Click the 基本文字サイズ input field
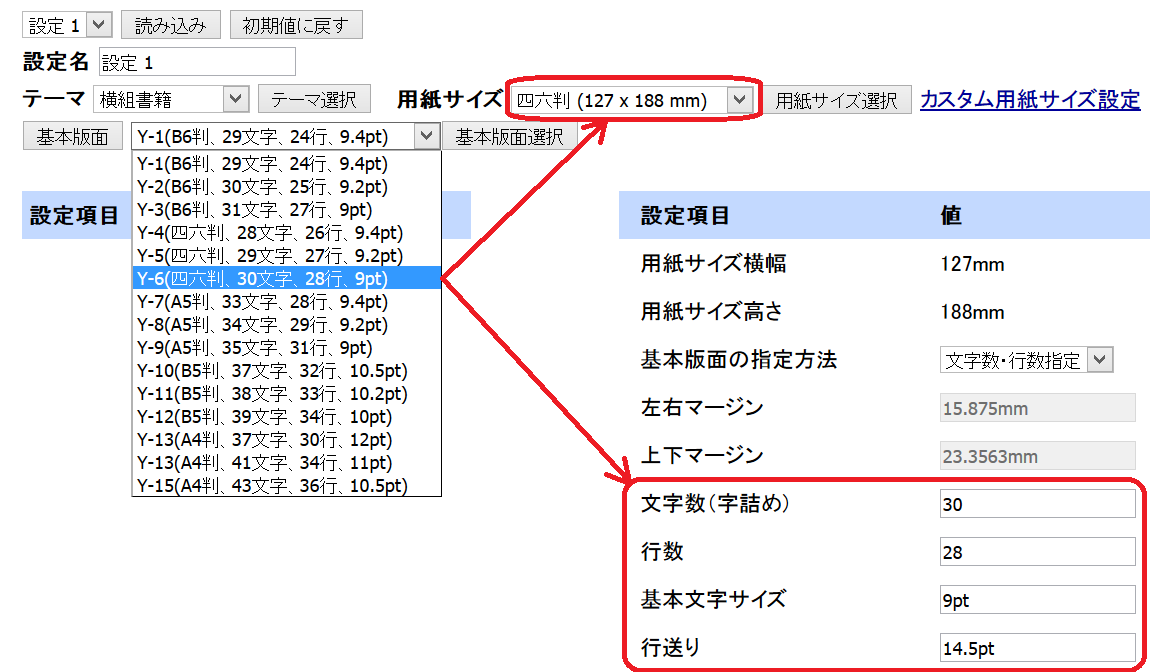This screenshot has width=1150, height=672. coord(1037,600)
